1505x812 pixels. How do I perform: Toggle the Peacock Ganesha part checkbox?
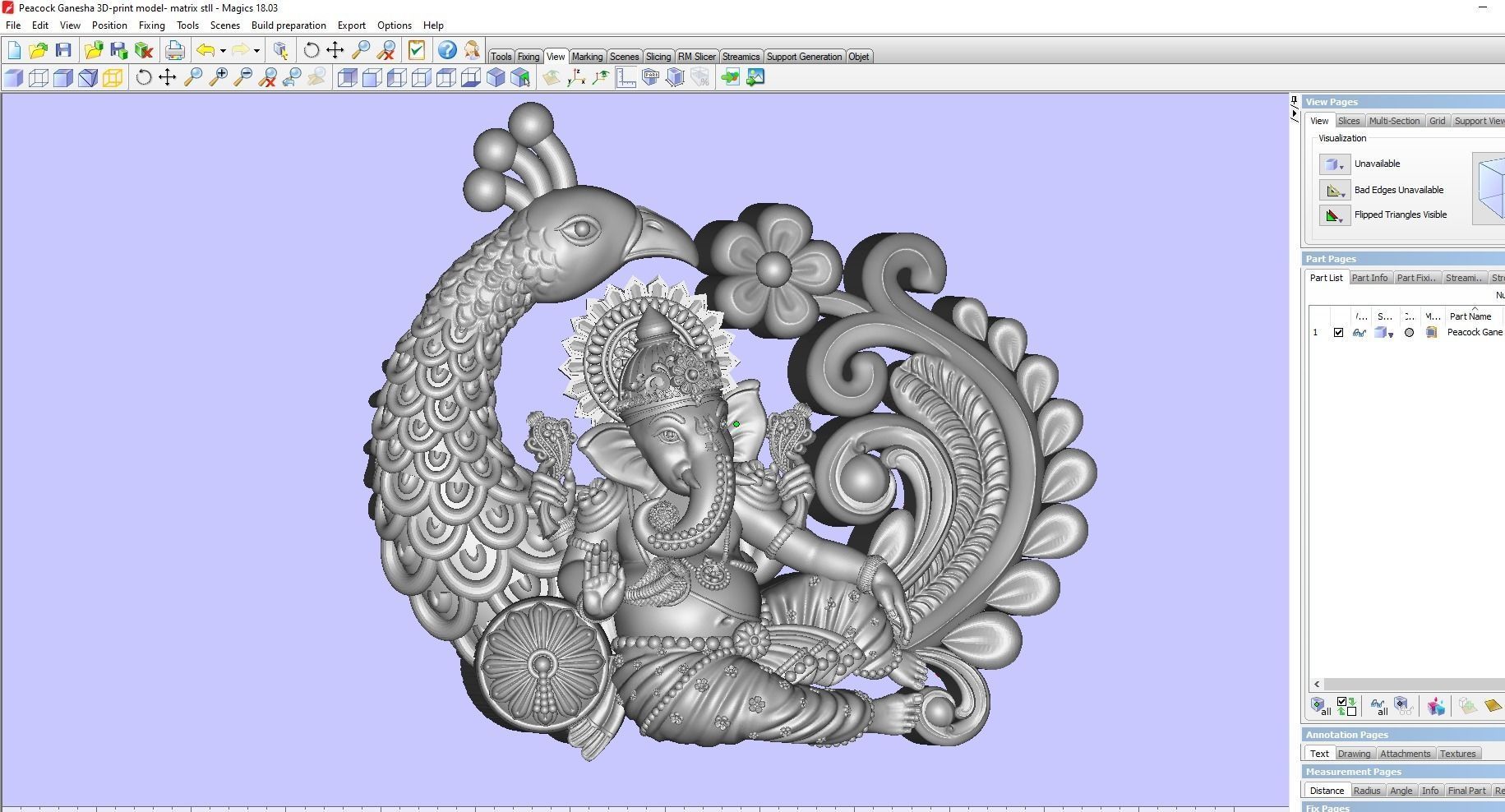tap(1338, 333)
